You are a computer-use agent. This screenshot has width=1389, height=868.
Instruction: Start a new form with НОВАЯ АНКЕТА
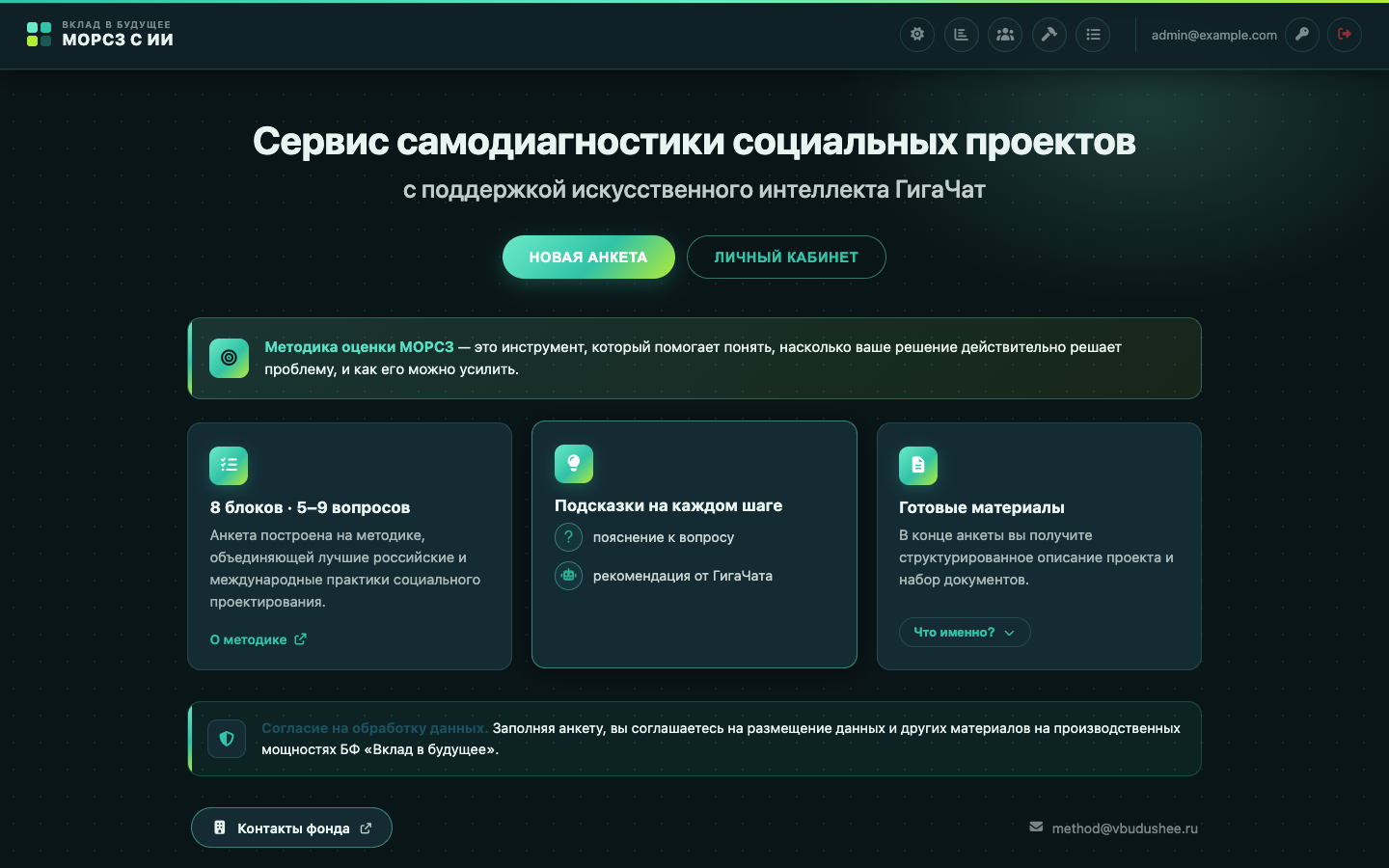[588, 258]
